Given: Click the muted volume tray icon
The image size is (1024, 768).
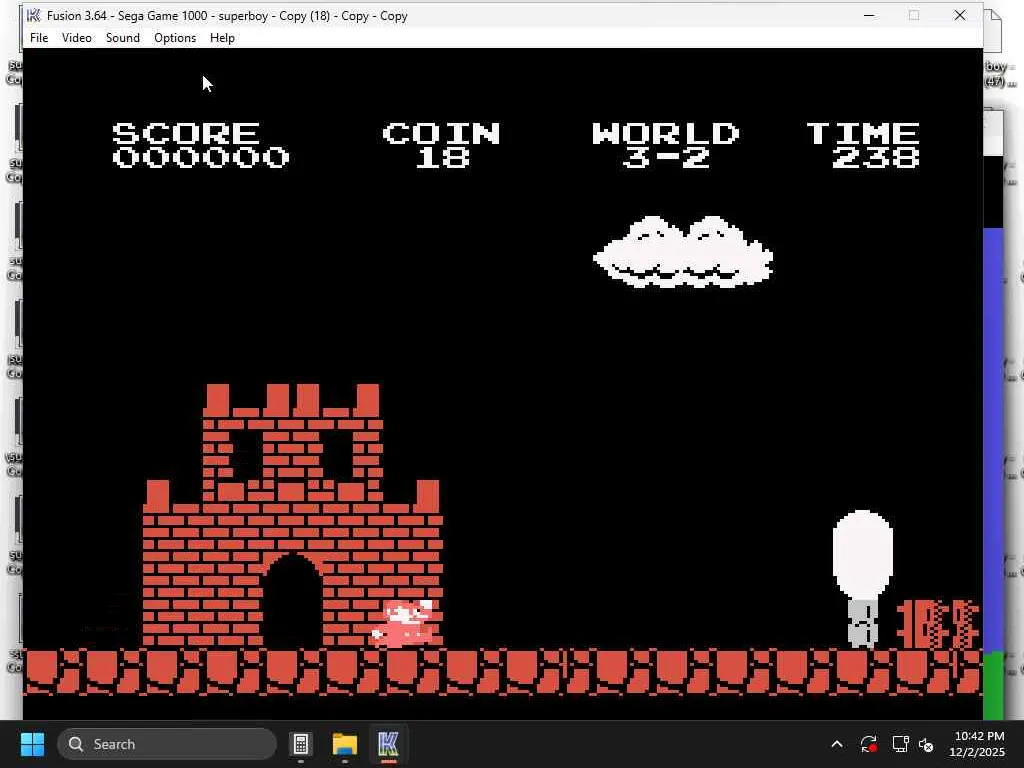Looking at the screenshot, I should (x=926, y=744).
